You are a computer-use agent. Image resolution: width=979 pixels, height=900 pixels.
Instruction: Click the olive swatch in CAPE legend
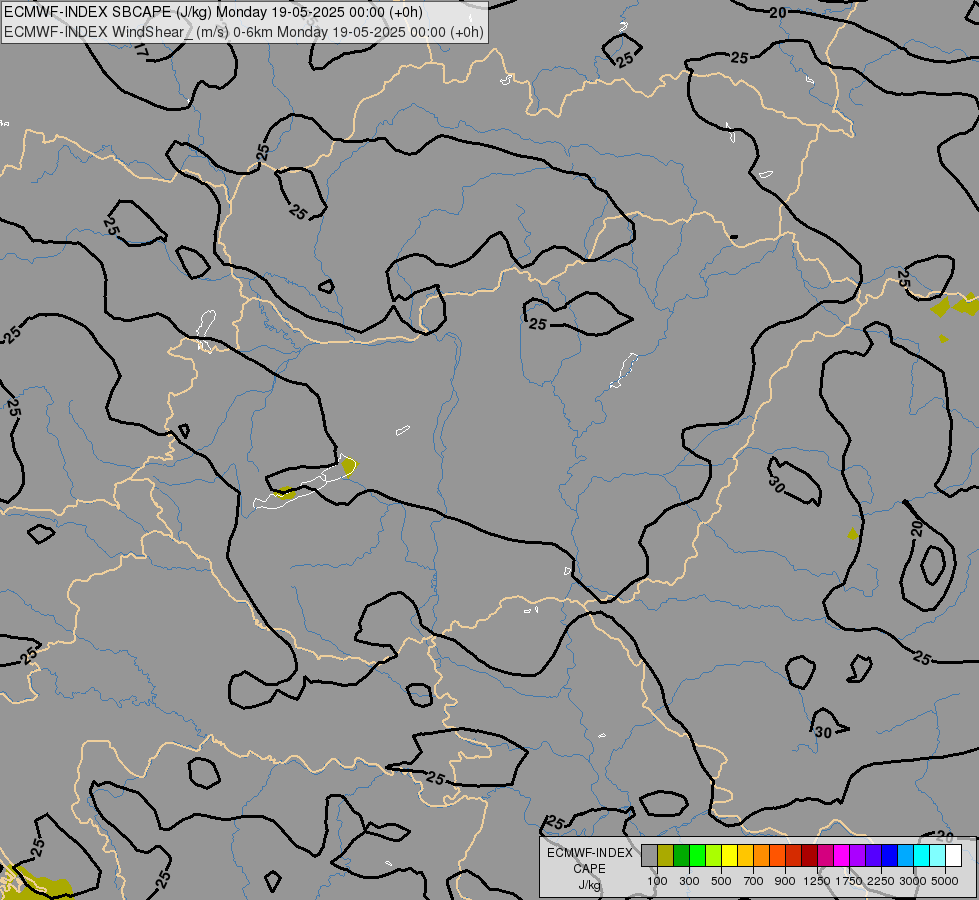(x=666, y=855)
